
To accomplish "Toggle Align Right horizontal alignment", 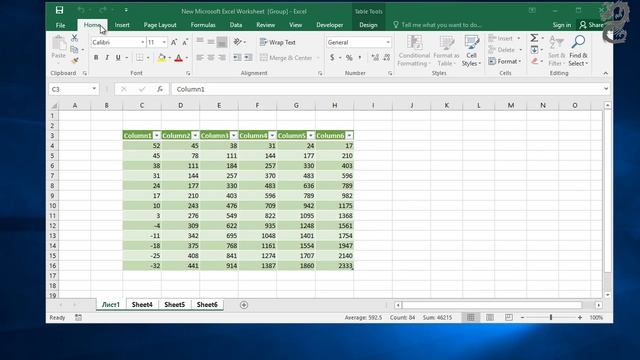I will [222, 58].
